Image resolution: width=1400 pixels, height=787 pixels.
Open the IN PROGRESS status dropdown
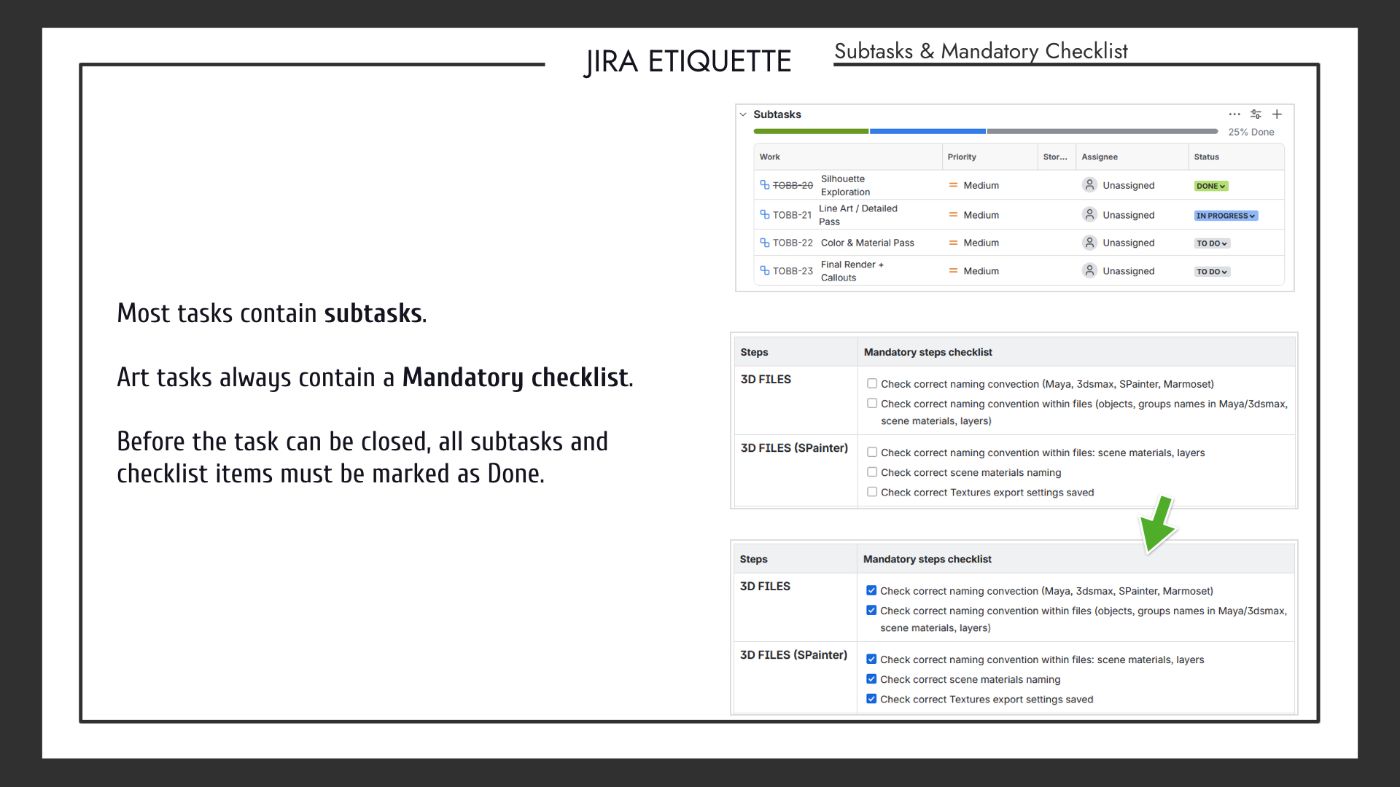click(x=1225, y=216)
